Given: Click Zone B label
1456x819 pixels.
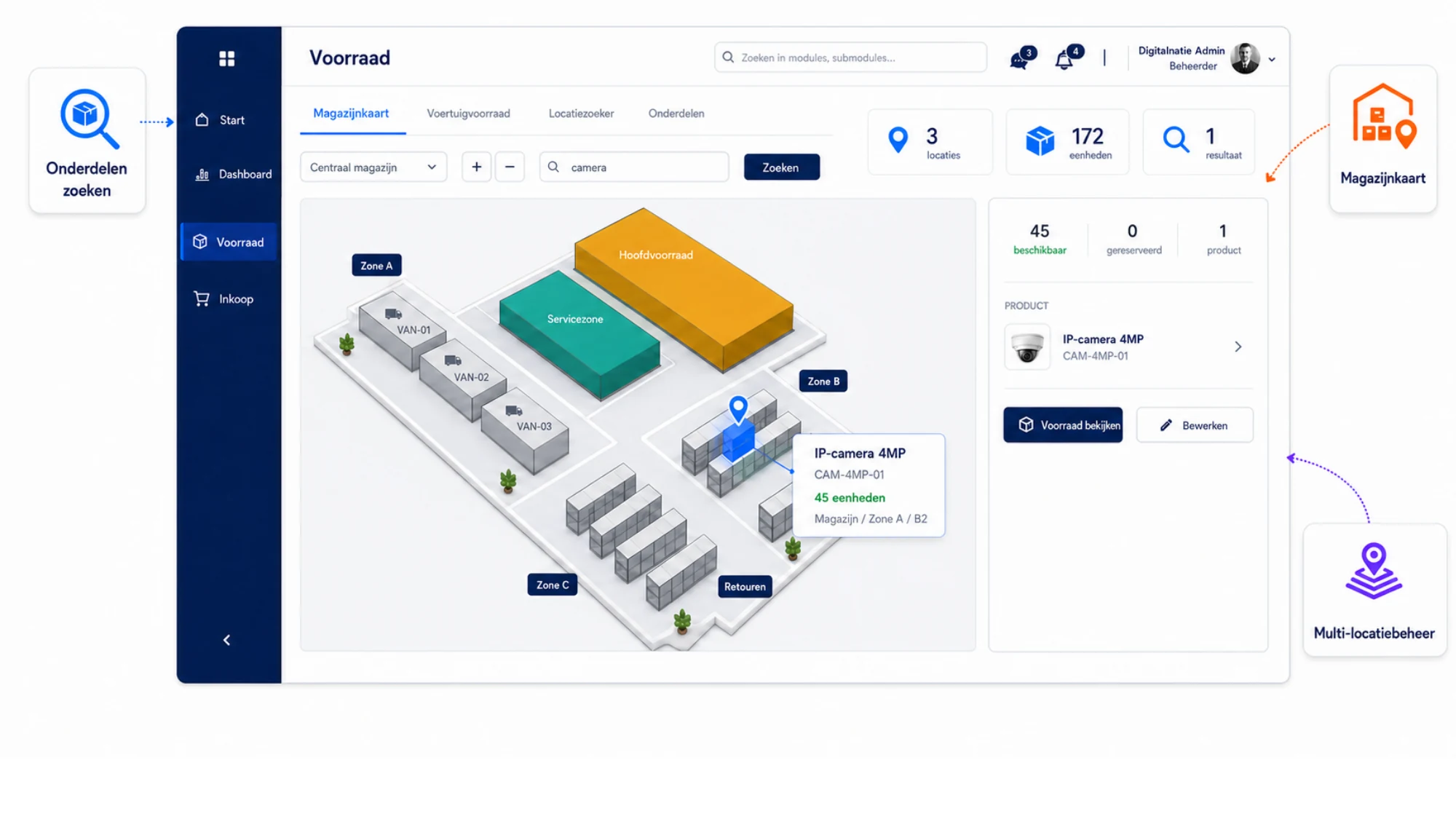Looking at the screenshot, I should point(823,381).
